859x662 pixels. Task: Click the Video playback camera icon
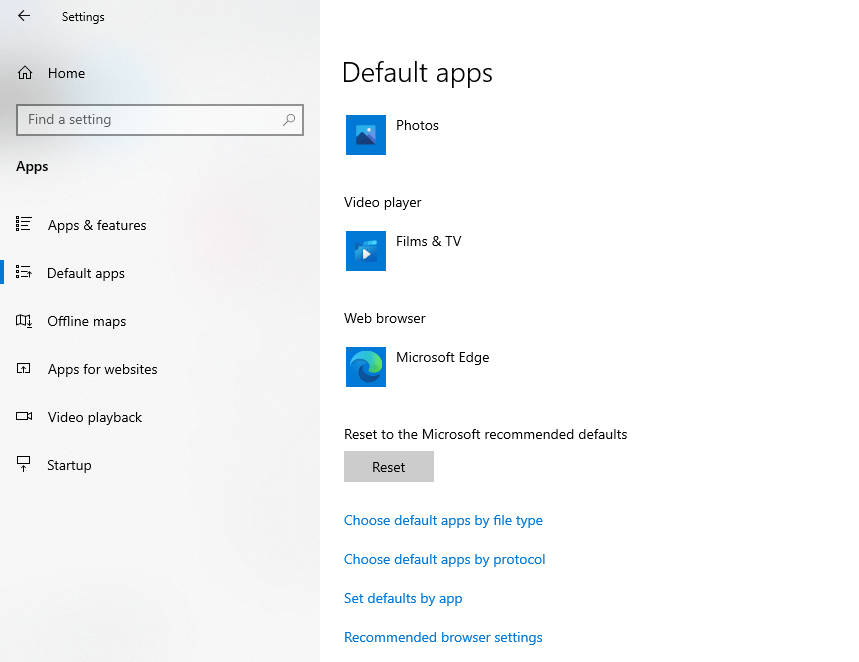tap(24, 416)
